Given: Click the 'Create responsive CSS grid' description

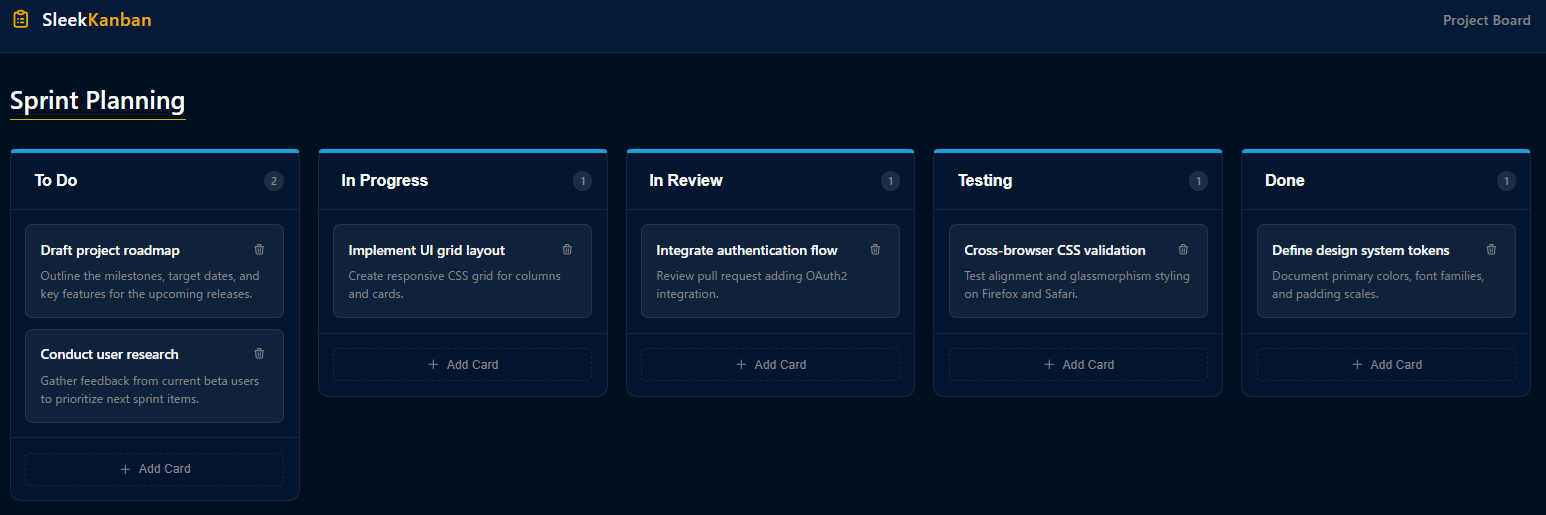Looking at the screenshot, I should tap(455, 285).
